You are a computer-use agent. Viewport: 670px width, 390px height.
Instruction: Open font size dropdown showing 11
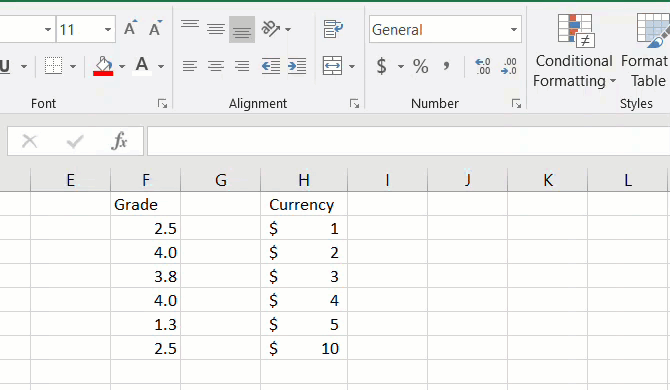tap(108, 29)
